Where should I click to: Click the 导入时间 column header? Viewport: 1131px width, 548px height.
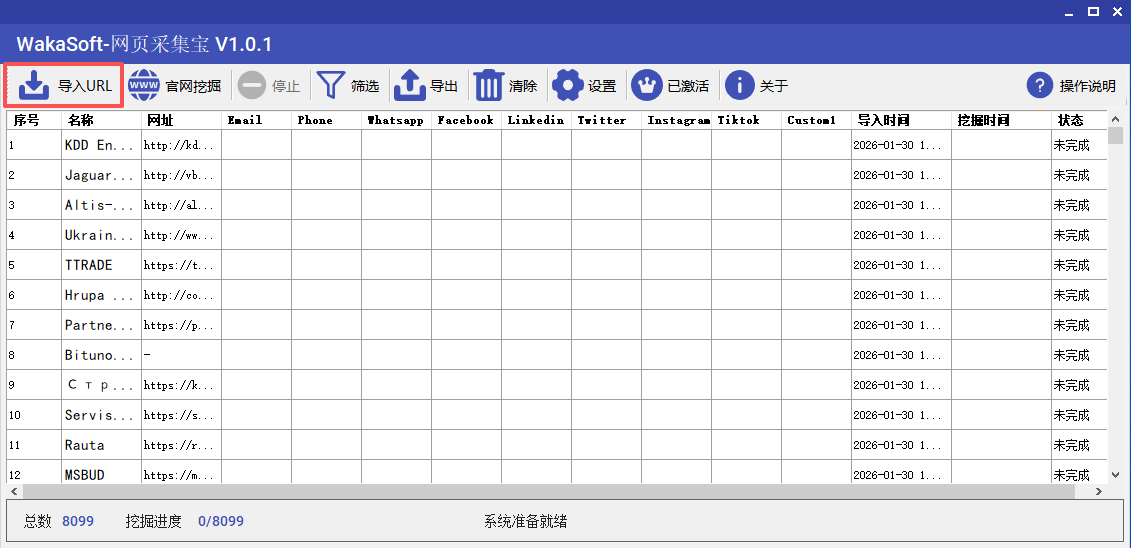(883, 120)
